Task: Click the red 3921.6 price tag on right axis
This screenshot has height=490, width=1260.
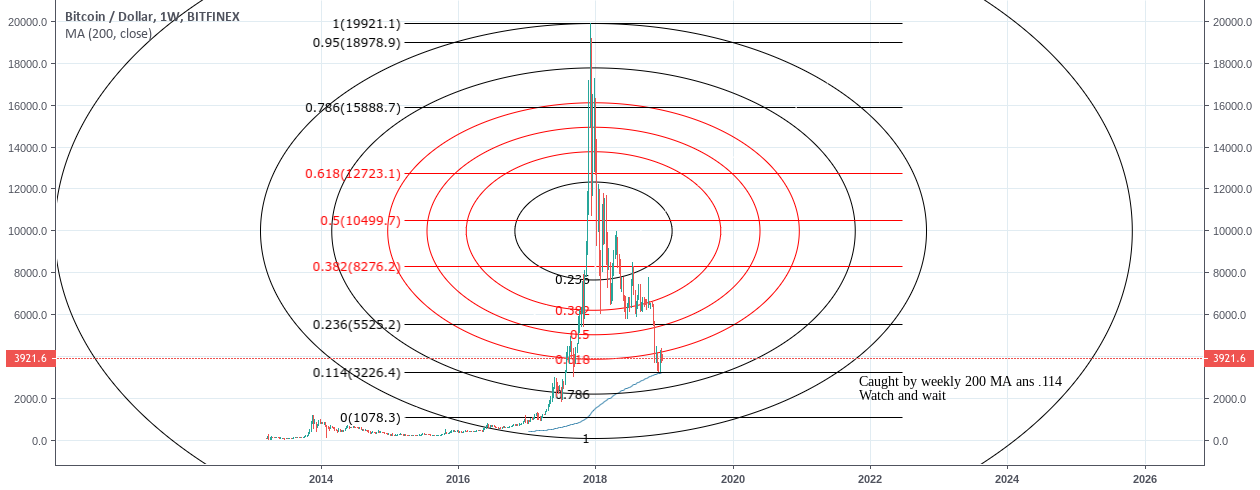Action: tap(1229, 358)
